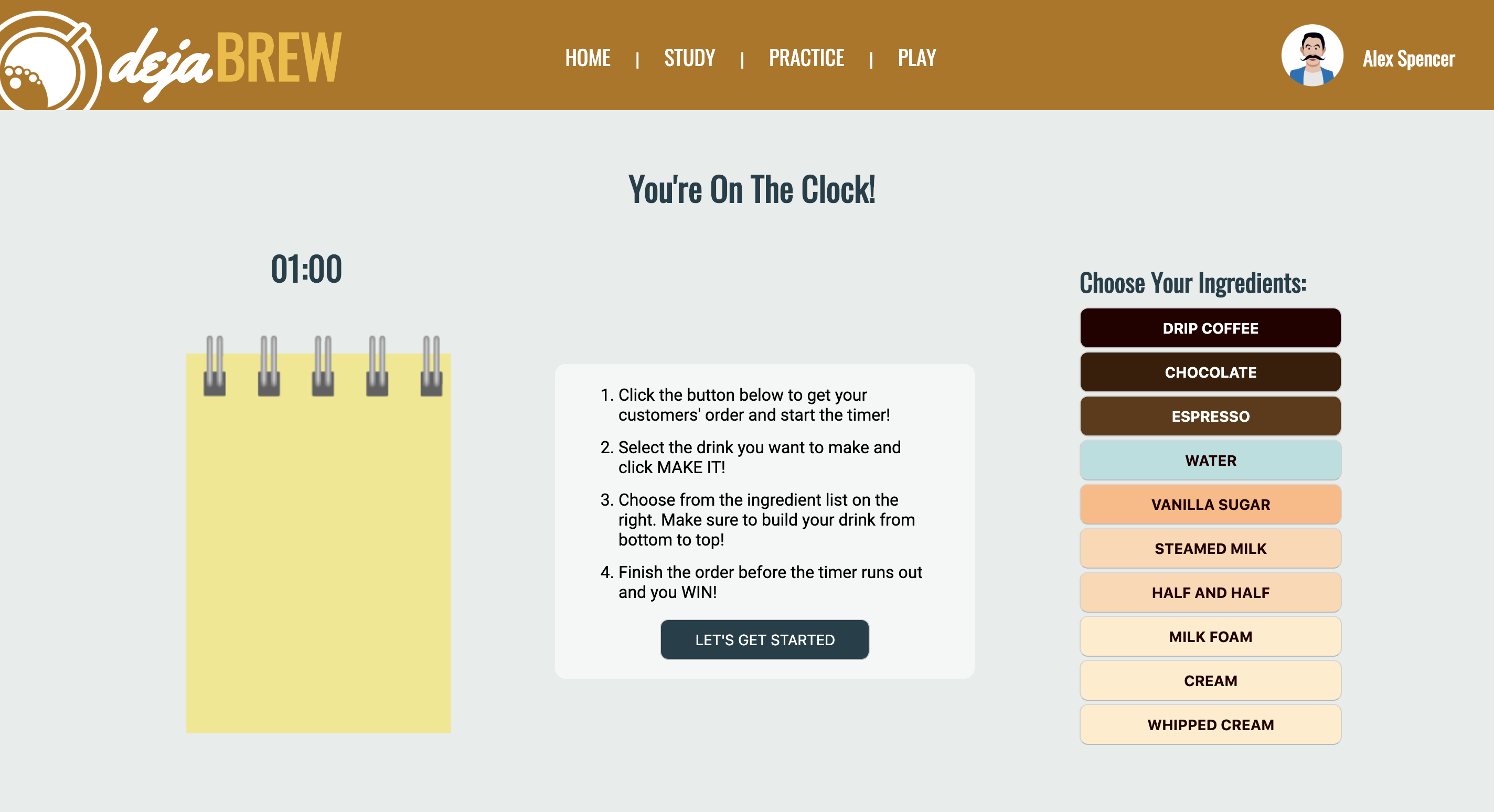Start the game with LET'S GET STARTED
This screenshot has height=812, width=1494.
tap(764, 639)
